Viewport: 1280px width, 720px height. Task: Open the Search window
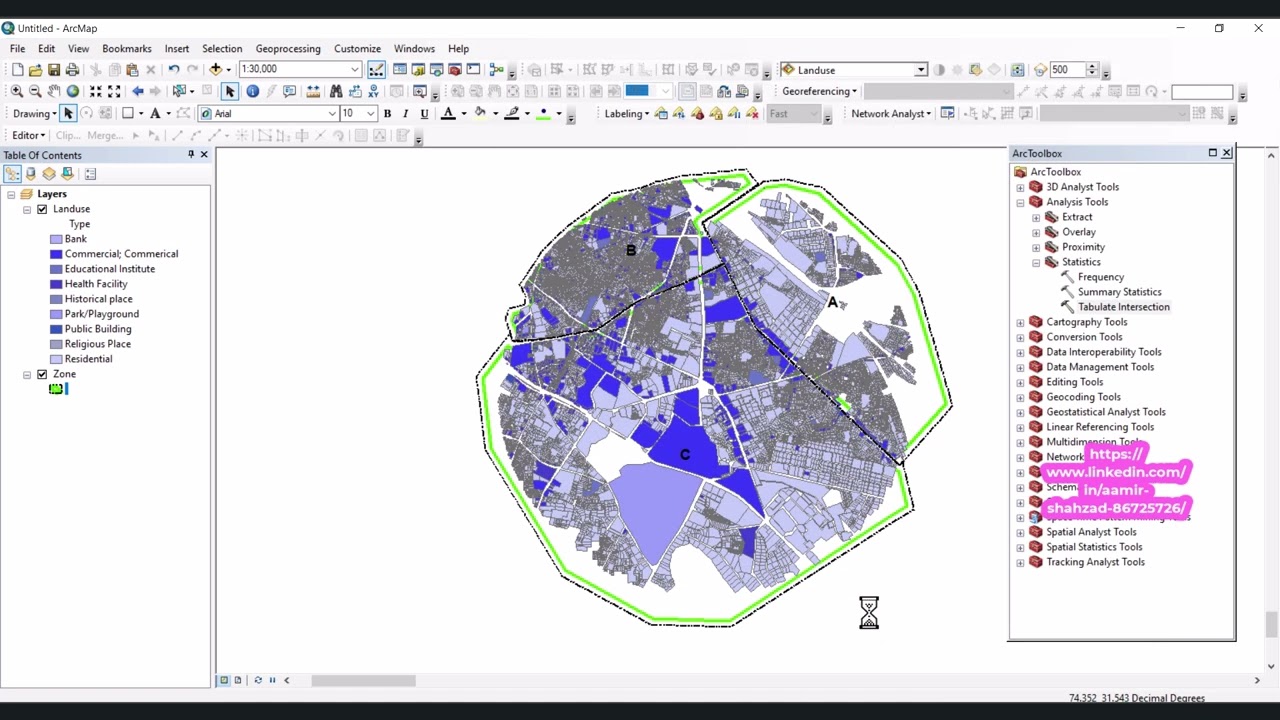click(x=436, y=70)
